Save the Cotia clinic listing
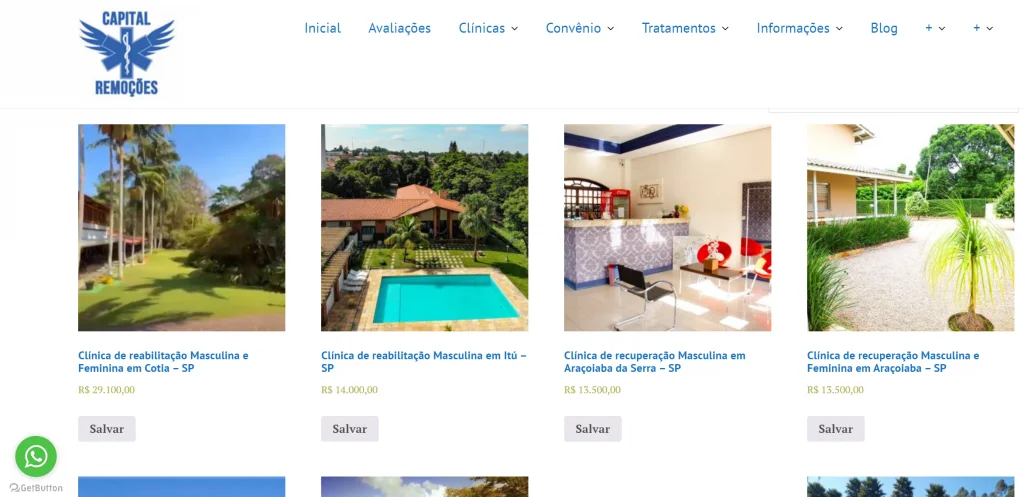Viewport: 1024px width, 497px height. click(107, 429)
